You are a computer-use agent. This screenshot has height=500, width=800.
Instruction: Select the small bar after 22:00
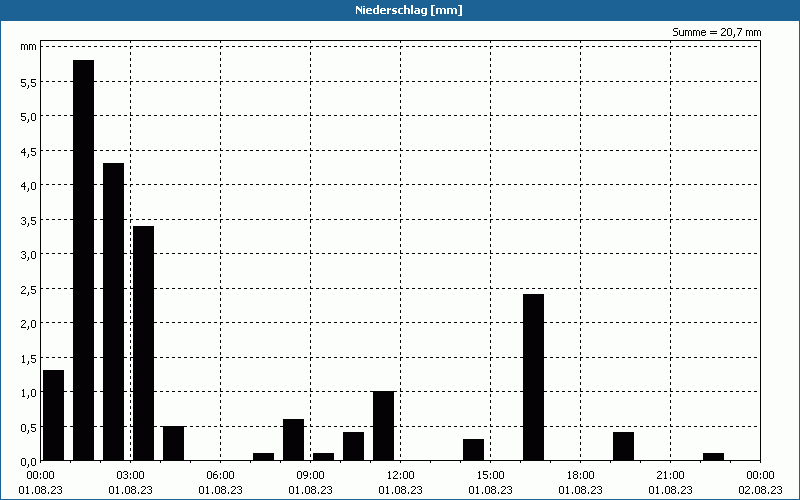pos(713,457)
